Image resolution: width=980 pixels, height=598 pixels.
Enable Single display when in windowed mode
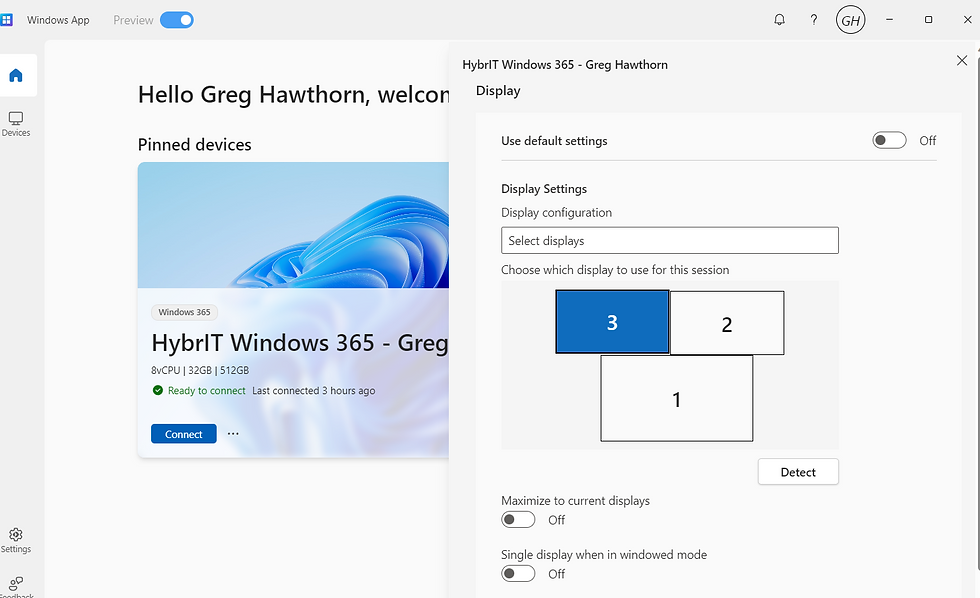pyautogui.click(x=518, y=574)
